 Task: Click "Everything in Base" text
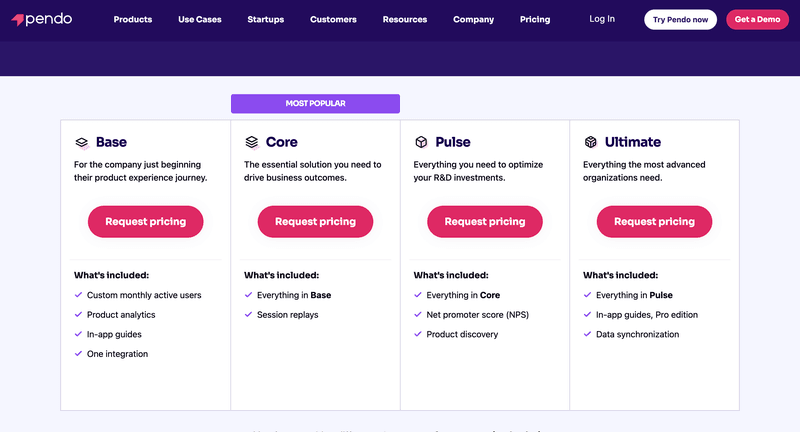click(294, 295)
